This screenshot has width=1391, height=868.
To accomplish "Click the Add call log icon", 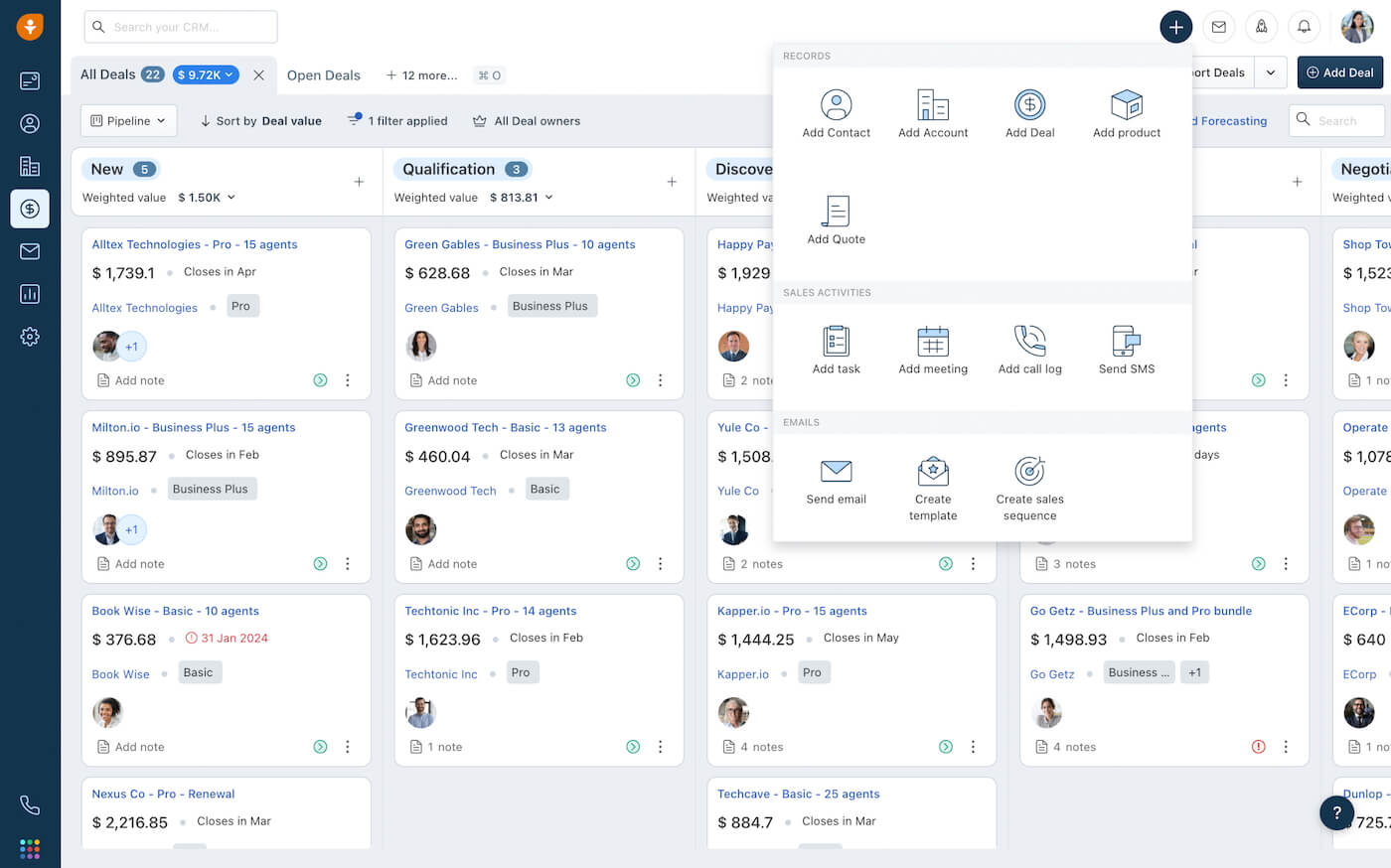I will point(1029,342).
